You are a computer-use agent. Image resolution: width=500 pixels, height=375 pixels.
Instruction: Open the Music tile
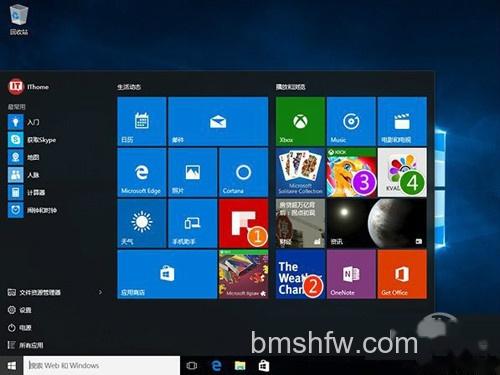[351, 121]
